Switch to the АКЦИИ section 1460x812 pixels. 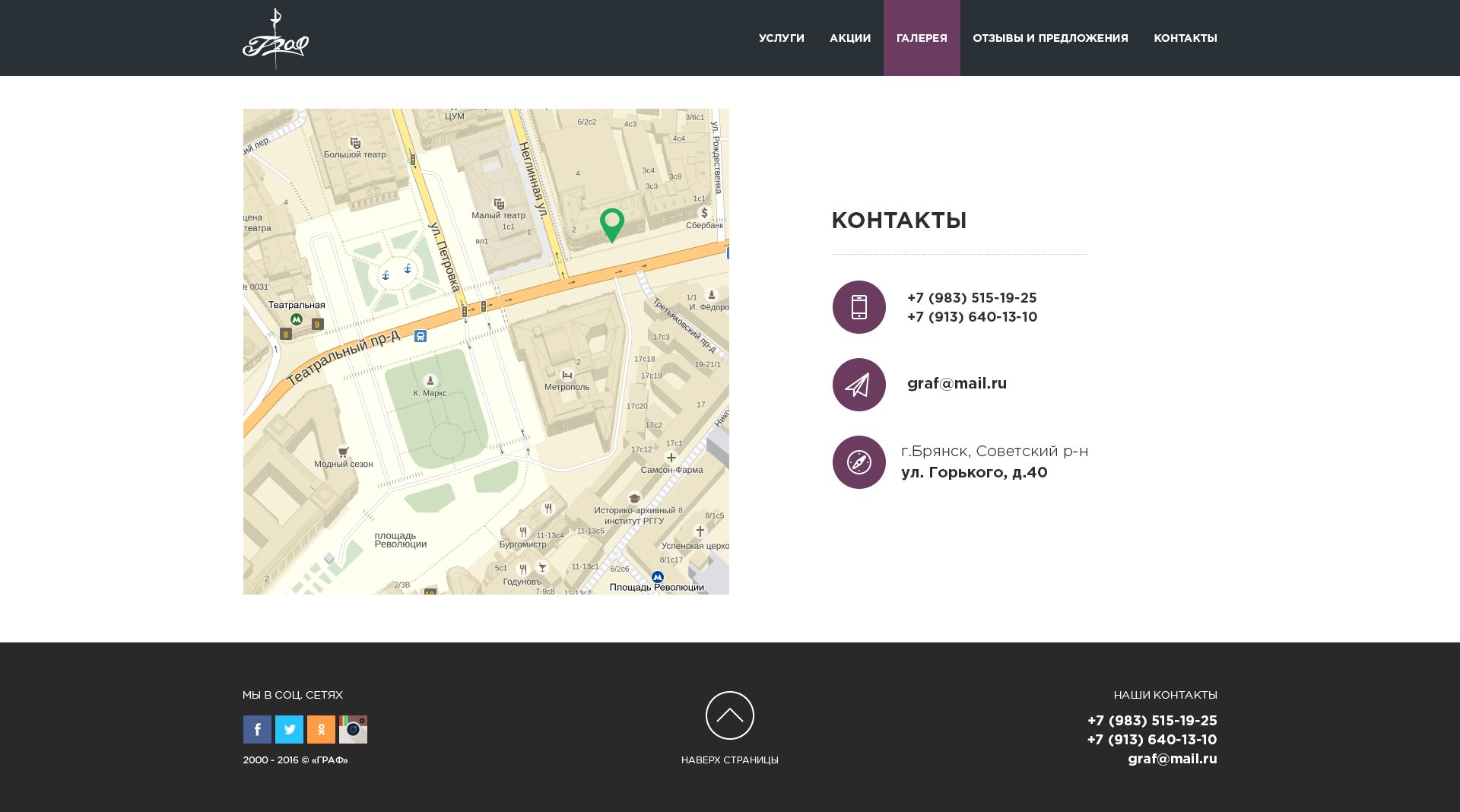click(x=849, y=37)
